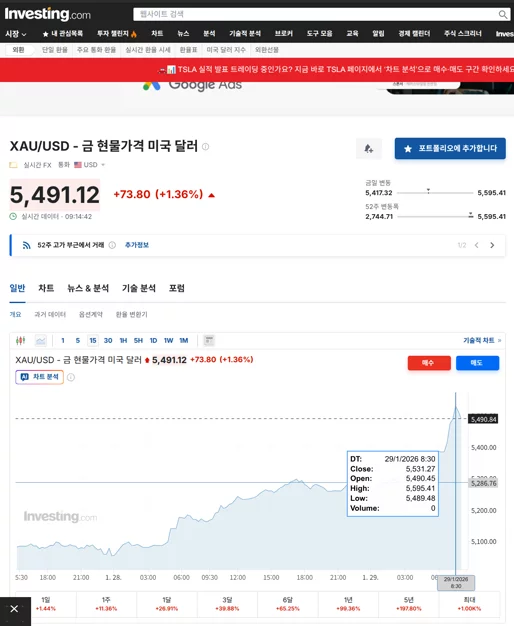Set chart interval to 5 minutes
The image size is (514, 626).
pyautogui.click(x=78, y=341)
